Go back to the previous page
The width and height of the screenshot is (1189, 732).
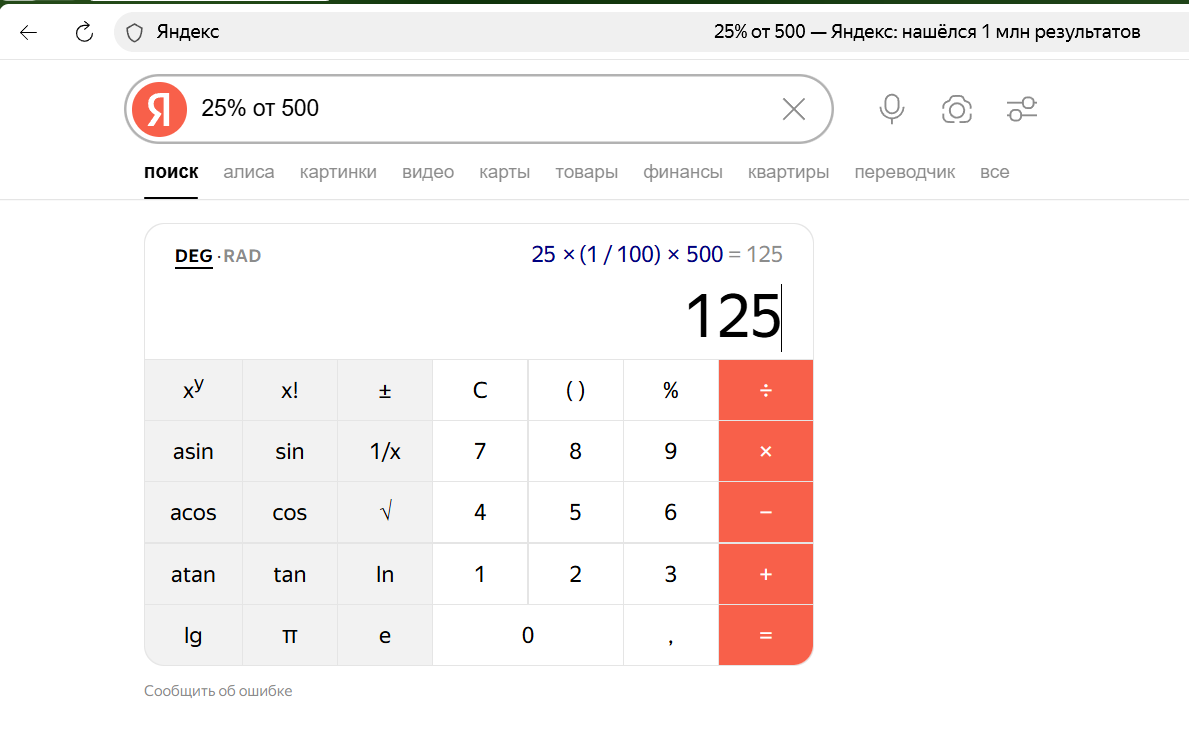tap(28, 32)
